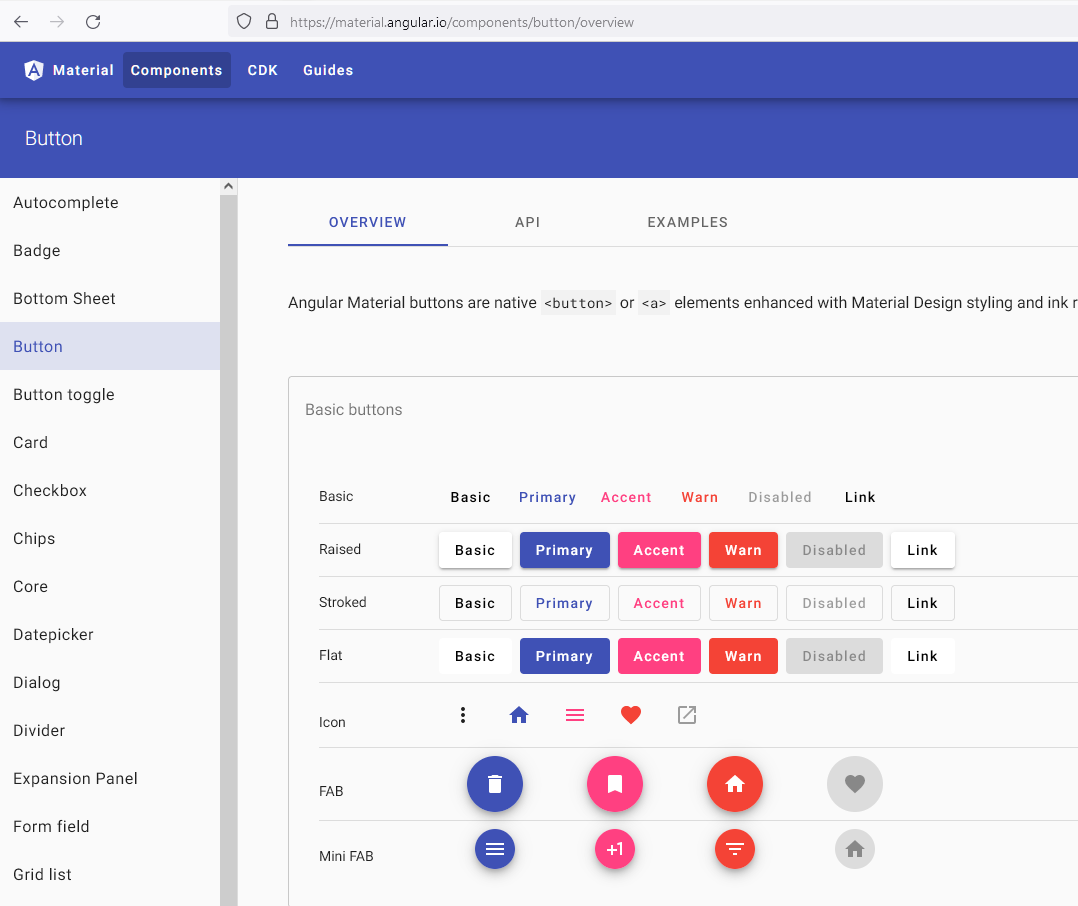Open Checkbox in the sidebar
Viewport: 1078px width, 906px height.
tap(110, 490)
